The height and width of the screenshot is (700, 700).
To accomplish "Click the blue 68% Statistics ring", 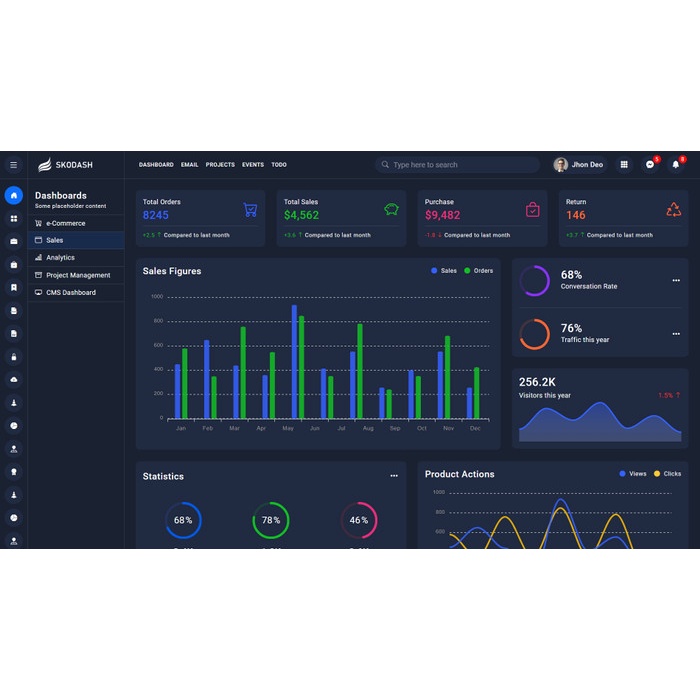I will pyautogui.click(x=183, y=521).
